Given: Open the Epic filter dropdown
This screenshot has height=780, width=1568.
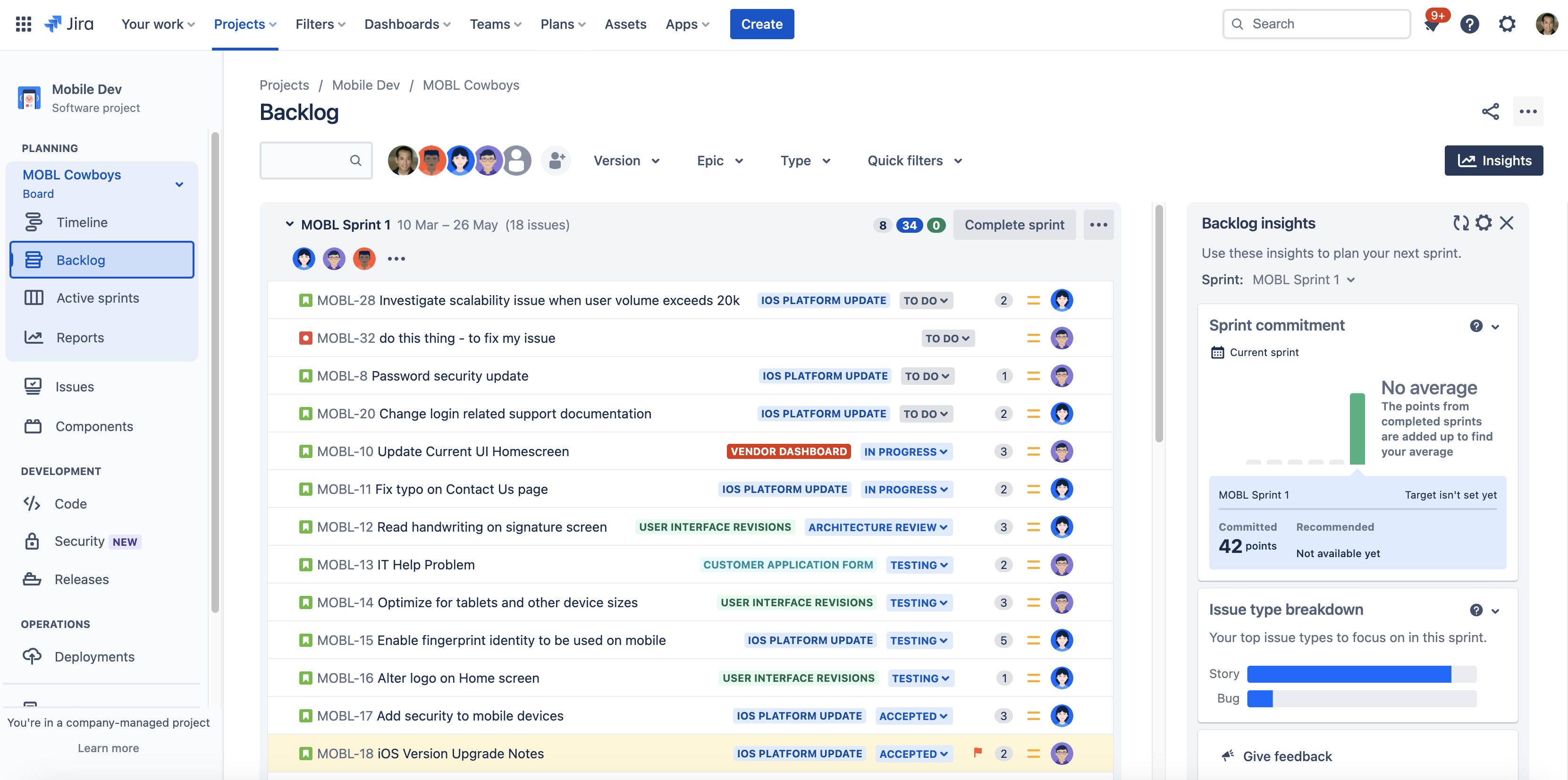Looking at the screenshot, I should click(x=719, y=160).
